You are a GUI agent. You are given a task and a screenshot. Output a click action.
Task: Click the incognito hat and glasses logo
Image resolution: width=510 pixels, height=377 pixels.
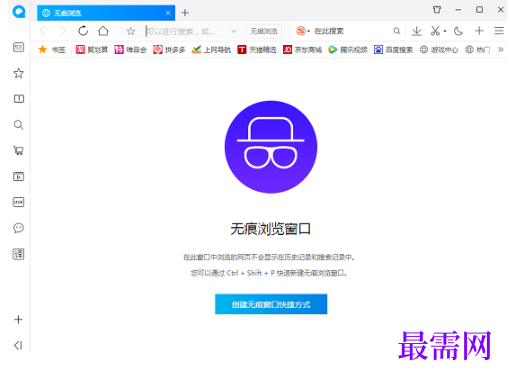pyautogui.click(x=271, y=147)
